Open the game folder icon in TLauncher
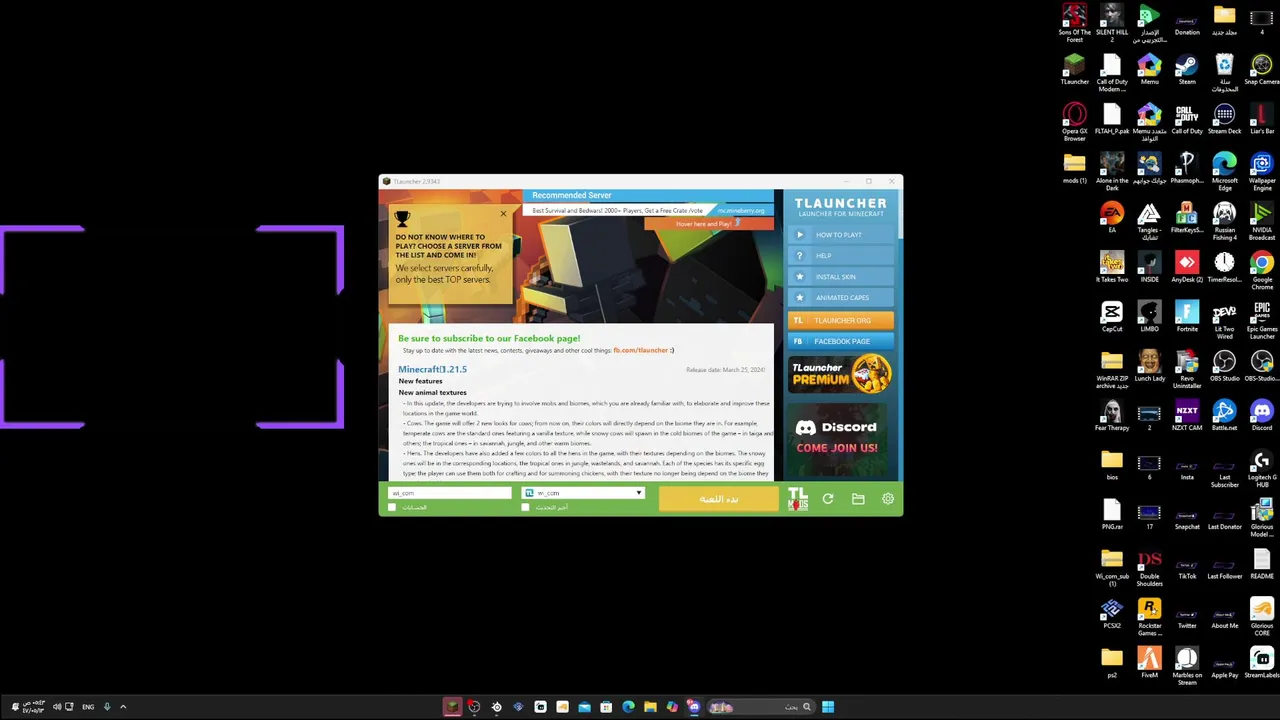Viewport: 1280px width, 720px height. coord(858,499)
